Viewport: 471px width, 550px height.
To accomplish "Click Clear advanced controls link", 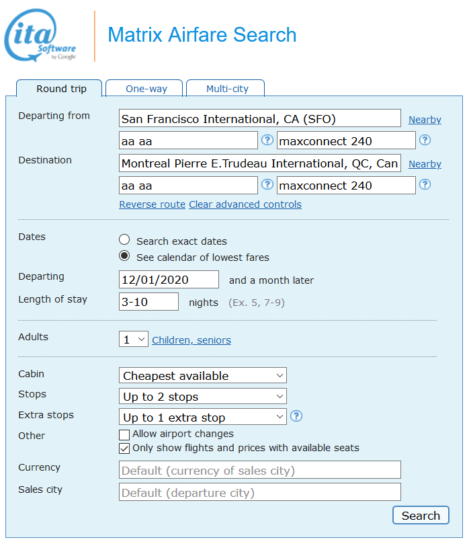I will [245, 204].
